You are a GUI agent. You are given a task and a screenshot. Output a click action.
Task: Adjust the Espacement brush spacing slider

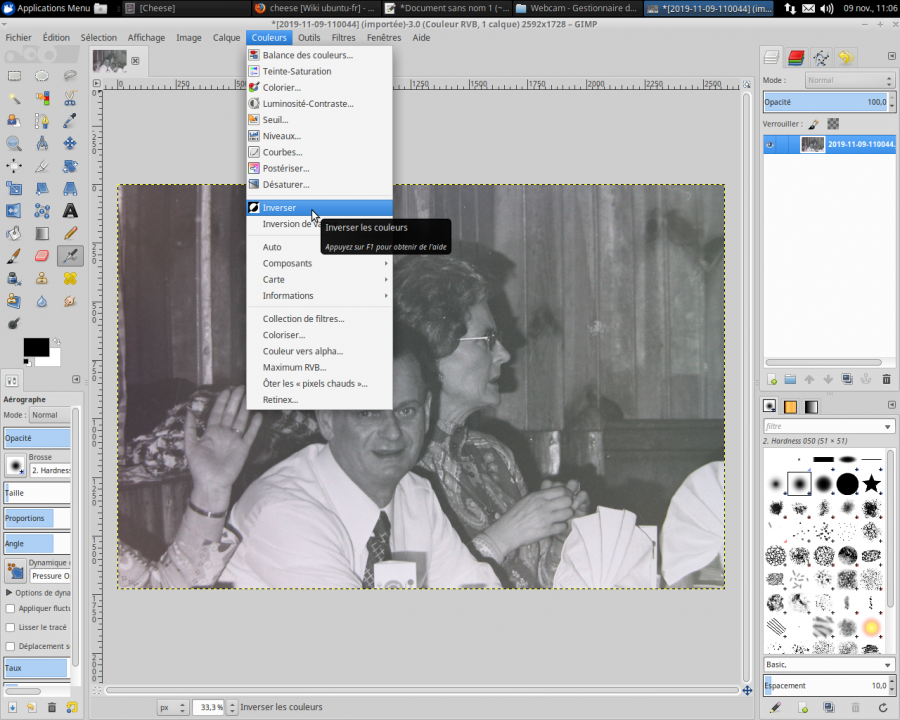827,686
